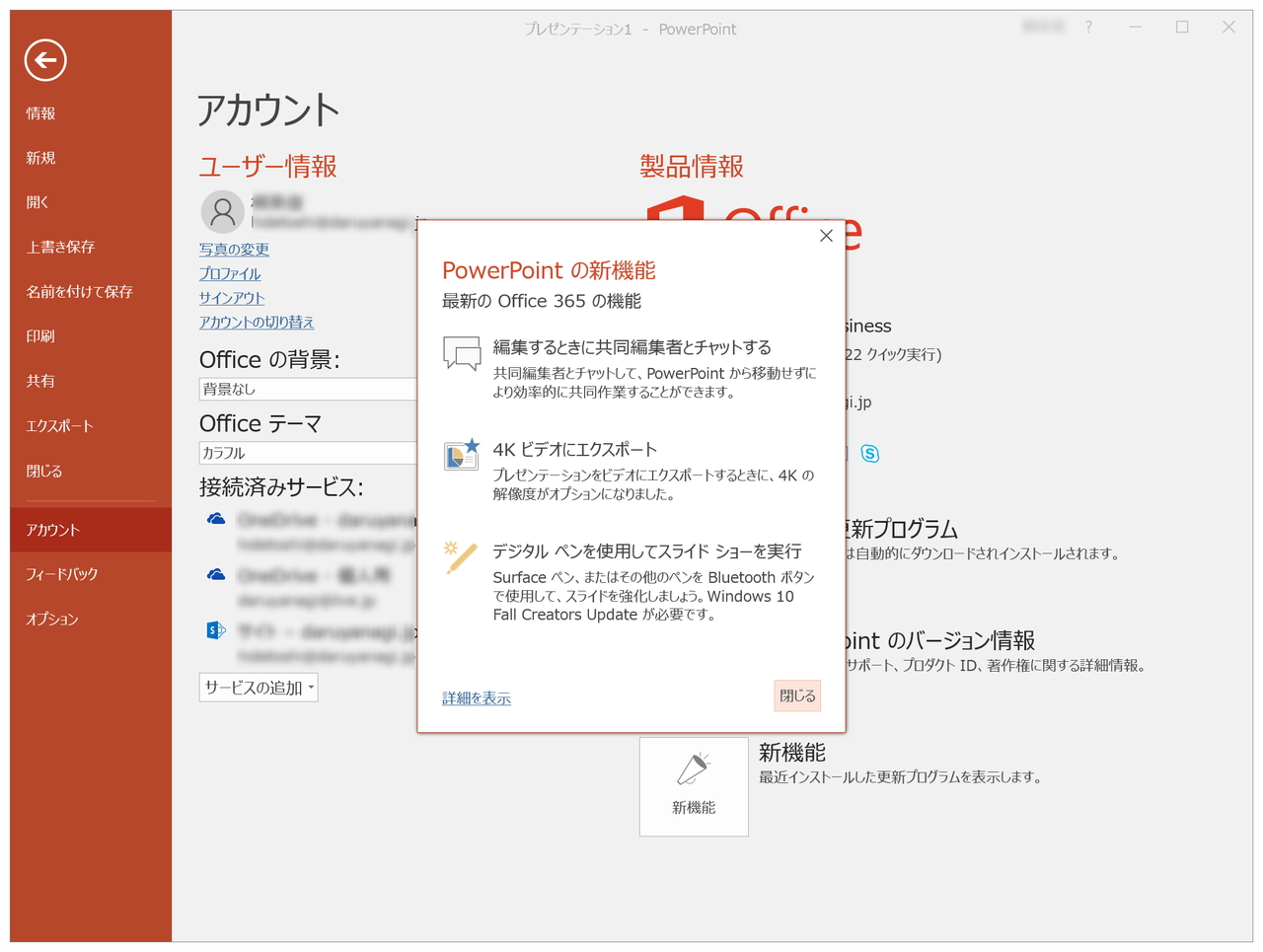
Task: Click the Help question mark in the title bar
Action: tap(1087, 29)
